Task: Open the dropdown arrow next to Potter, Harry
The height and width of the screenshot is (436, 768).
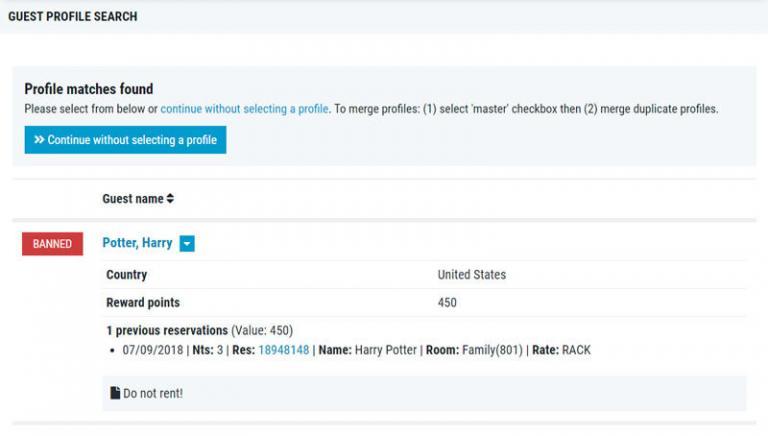Action: (187, 244)
